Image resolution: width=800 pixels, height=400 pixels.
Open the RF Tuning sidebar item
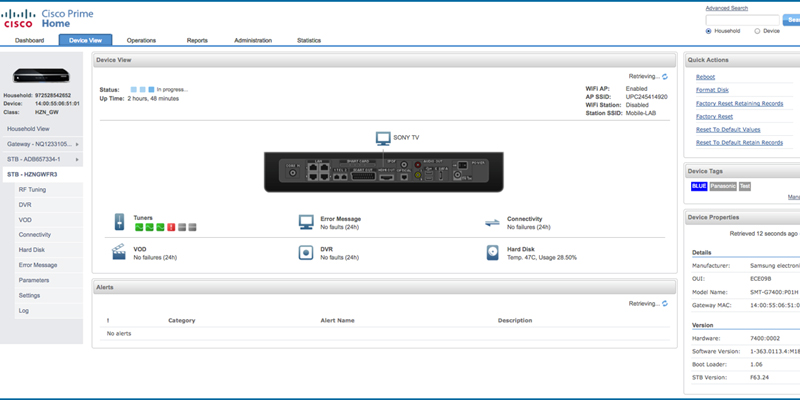33,189
